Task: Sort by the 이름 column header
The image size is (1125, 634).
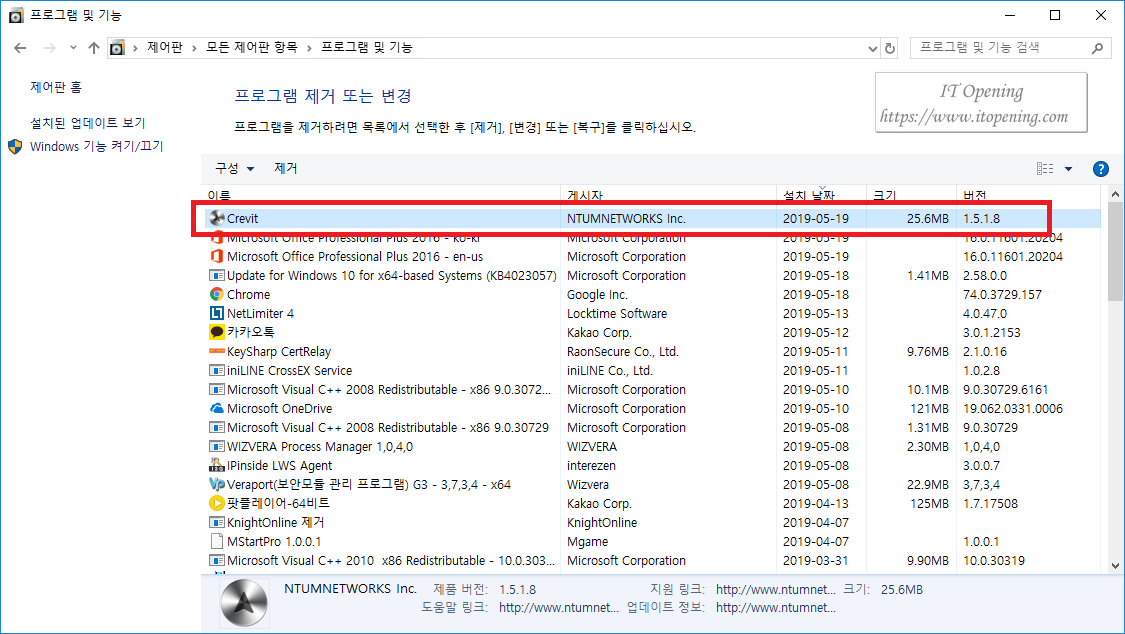Action: [219, 195]
